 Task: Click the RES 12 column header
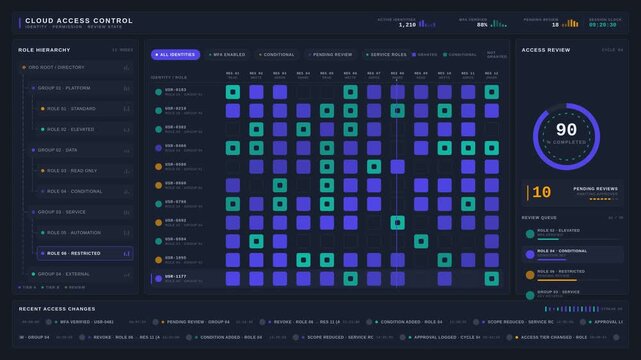tap(491, 75)
